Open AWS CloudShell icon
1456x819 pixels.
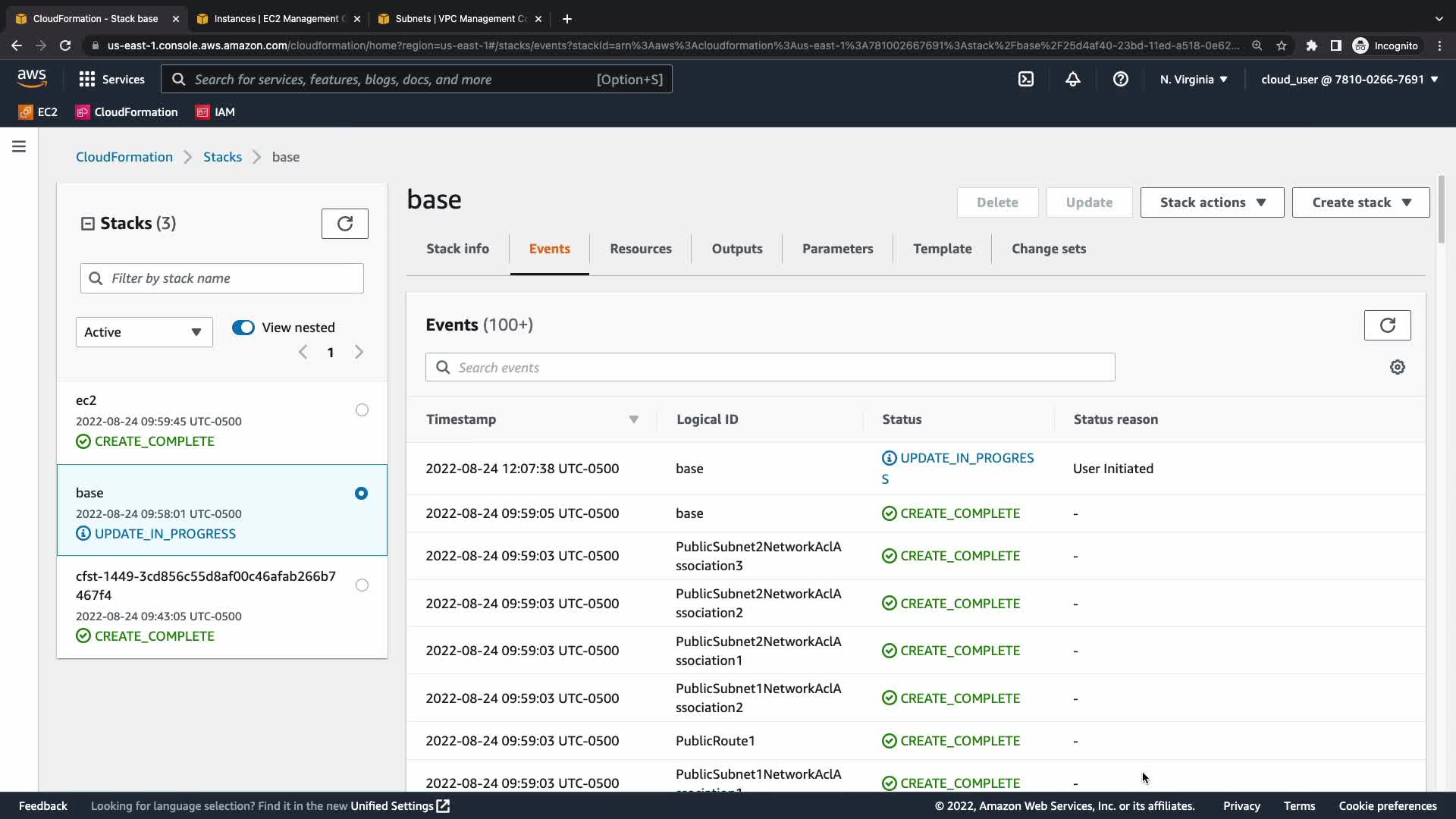tap(1025, 79)
